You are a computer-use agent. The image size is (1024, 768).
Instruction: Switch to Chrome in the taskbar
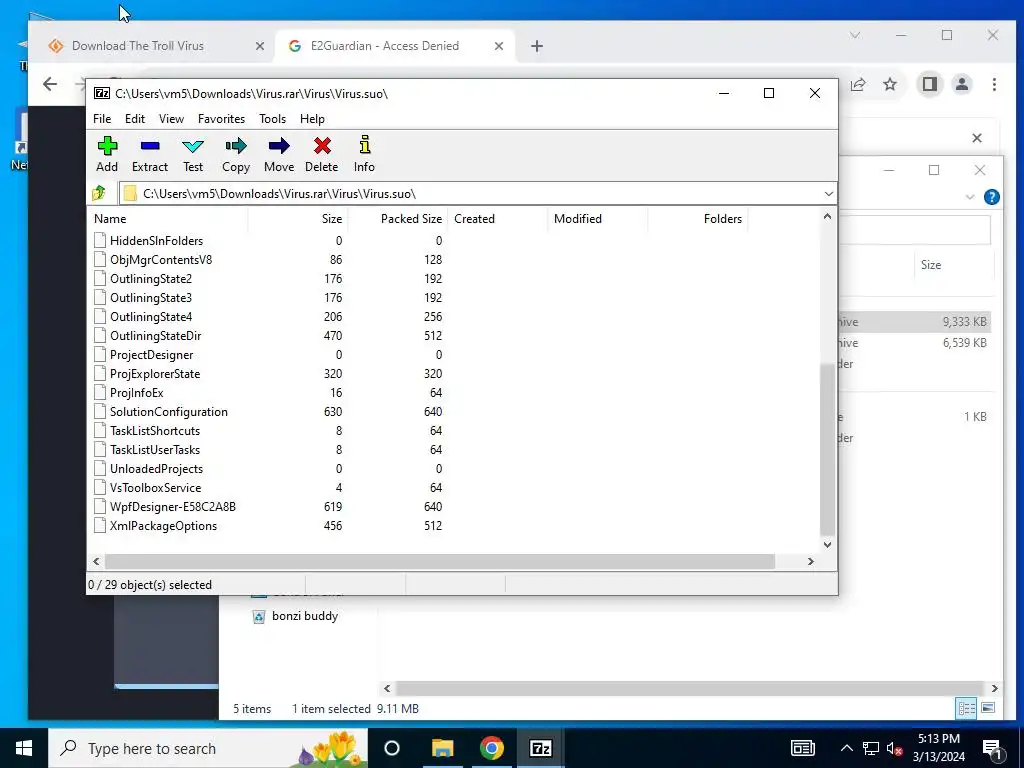pos(491,748)
